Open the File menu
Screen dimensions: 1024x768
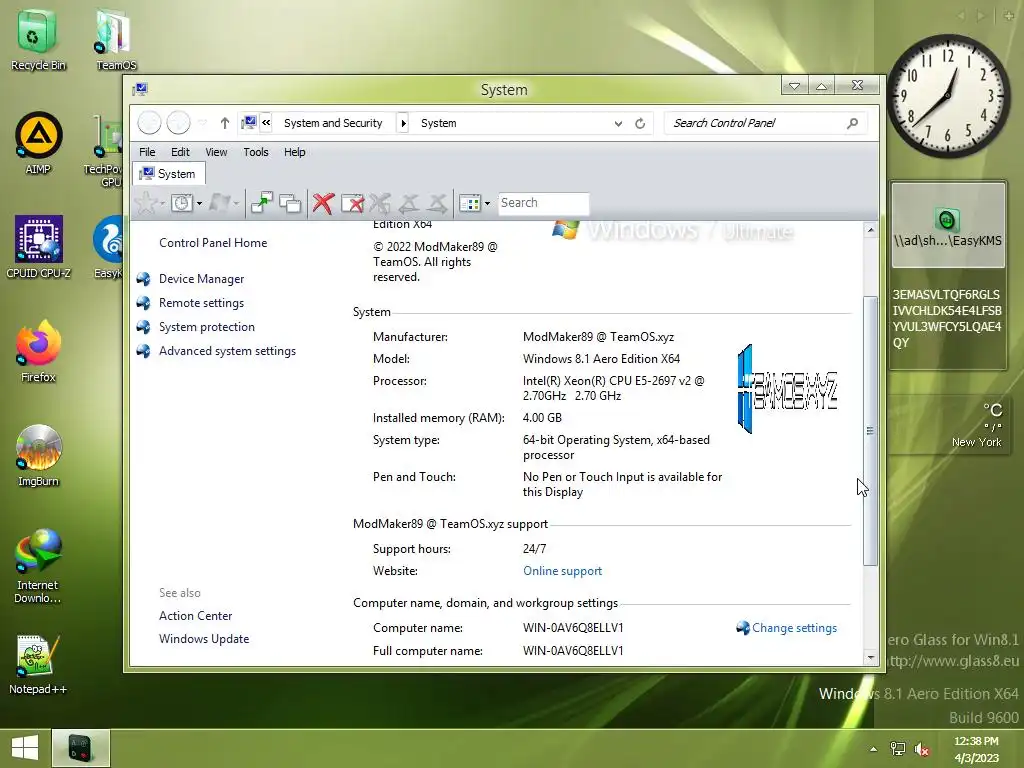(147, 152)
